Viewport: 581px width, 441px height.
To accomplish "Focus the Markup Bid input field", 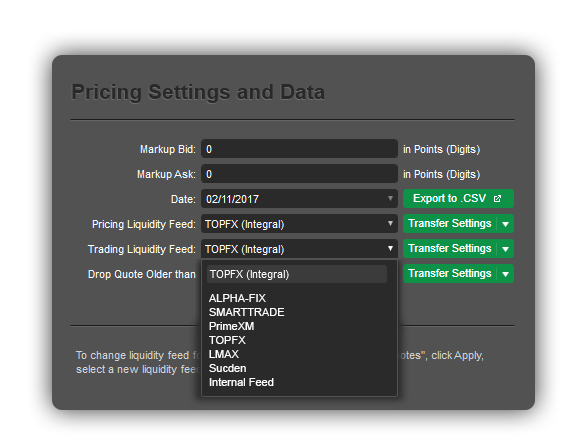I will click(x=299, y=149).
